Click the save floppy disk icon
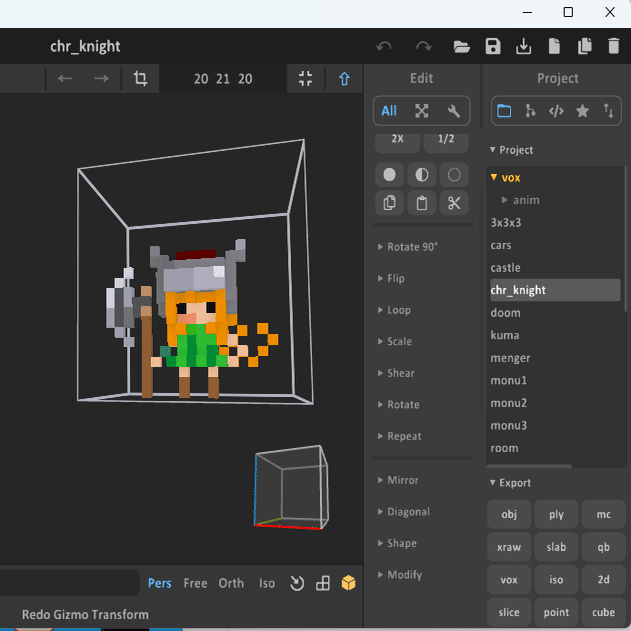 point(492,46)
